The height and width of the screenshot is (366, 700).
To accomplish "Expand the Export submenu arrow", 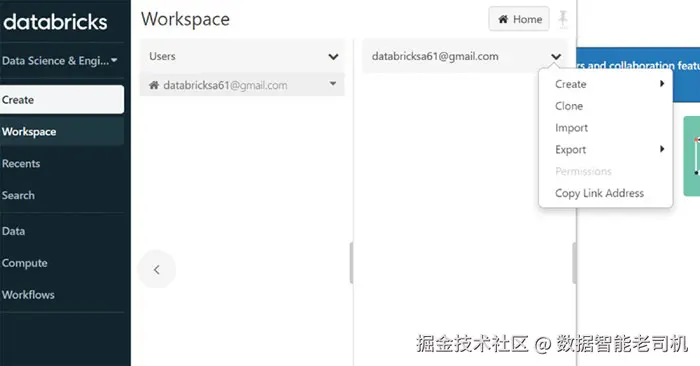I will pyautogui.click(x=662, y=149).
